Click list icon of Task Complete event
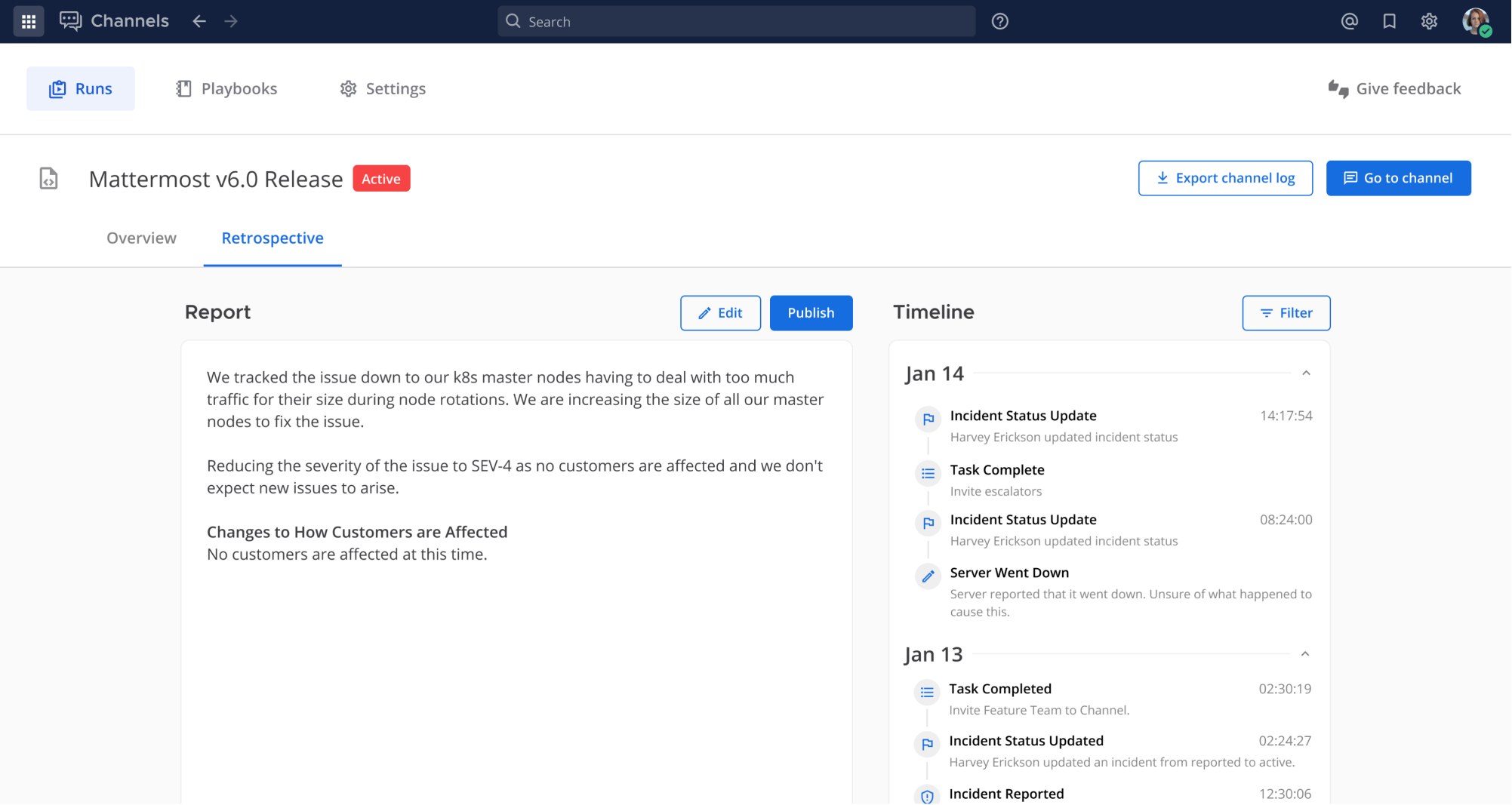Viewport: 1512px width, 805px height. coord(928,474)
